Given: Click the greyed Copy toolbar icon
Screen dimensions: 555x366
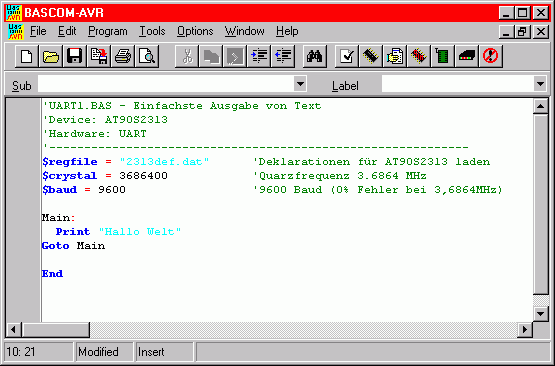Looking at the screenshot, I should (x=211, y=56).
